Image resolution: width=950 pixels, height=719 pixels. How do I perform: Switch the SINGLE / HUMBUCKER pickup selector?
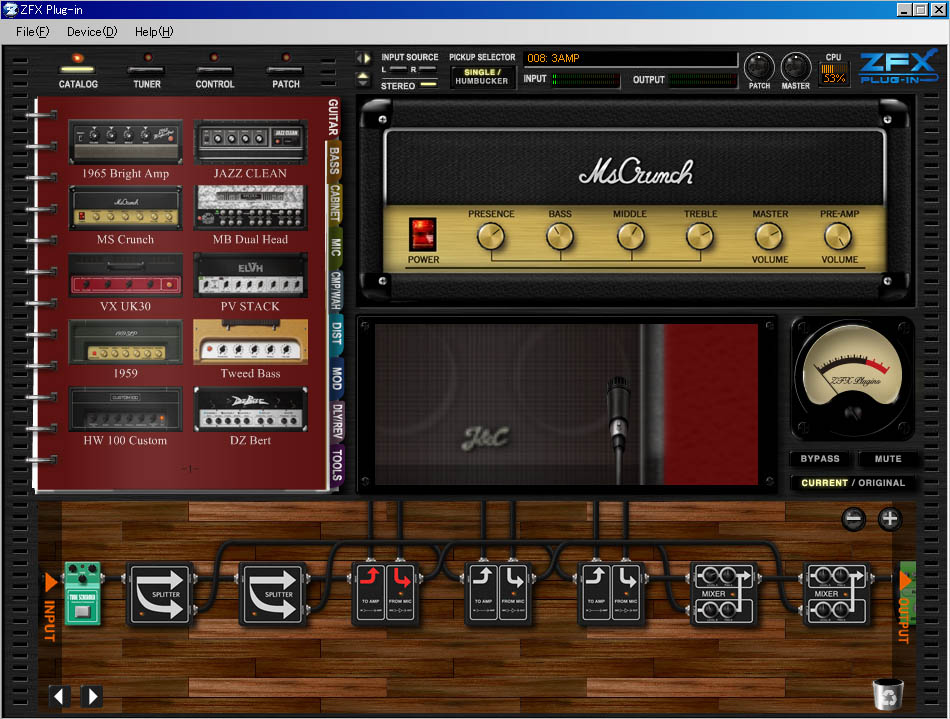[x=482, y=77]
